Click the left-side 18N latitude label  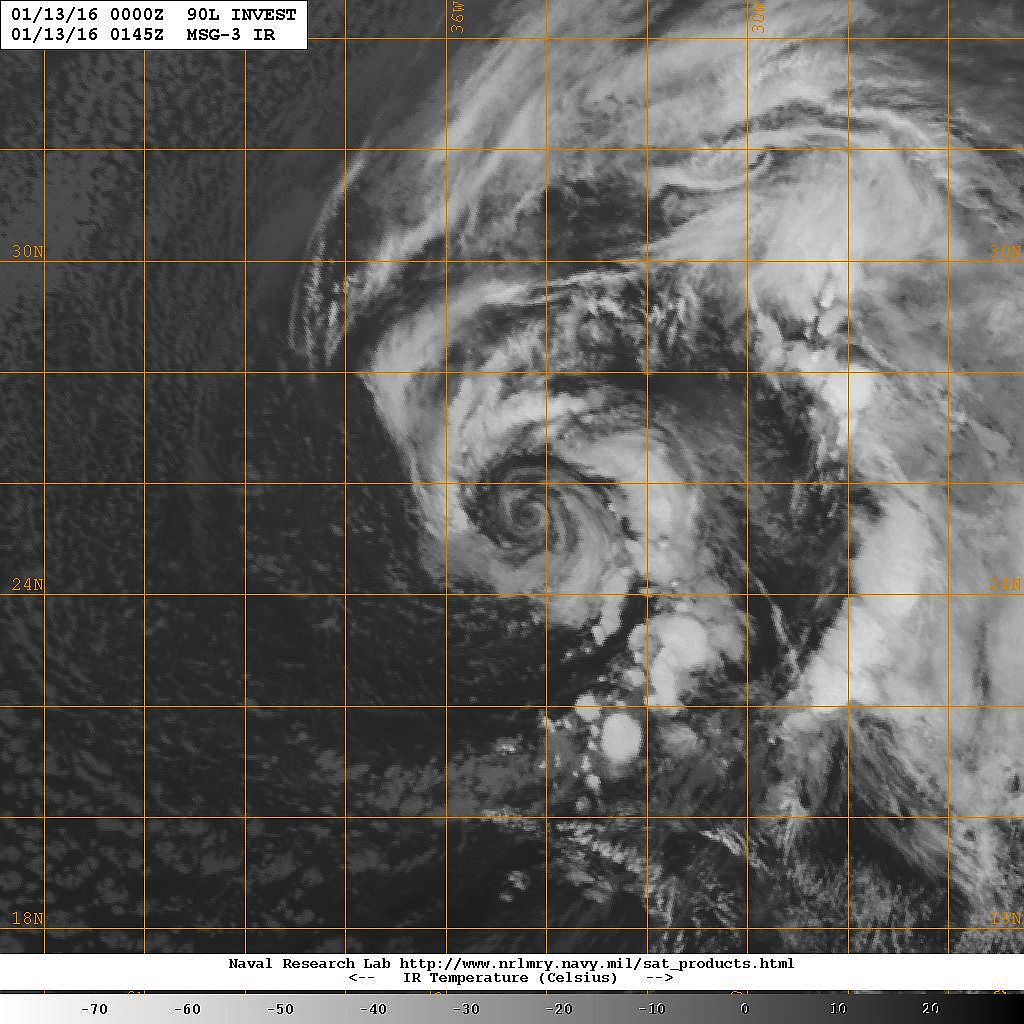pyautogui.click(x=27, y=918)
